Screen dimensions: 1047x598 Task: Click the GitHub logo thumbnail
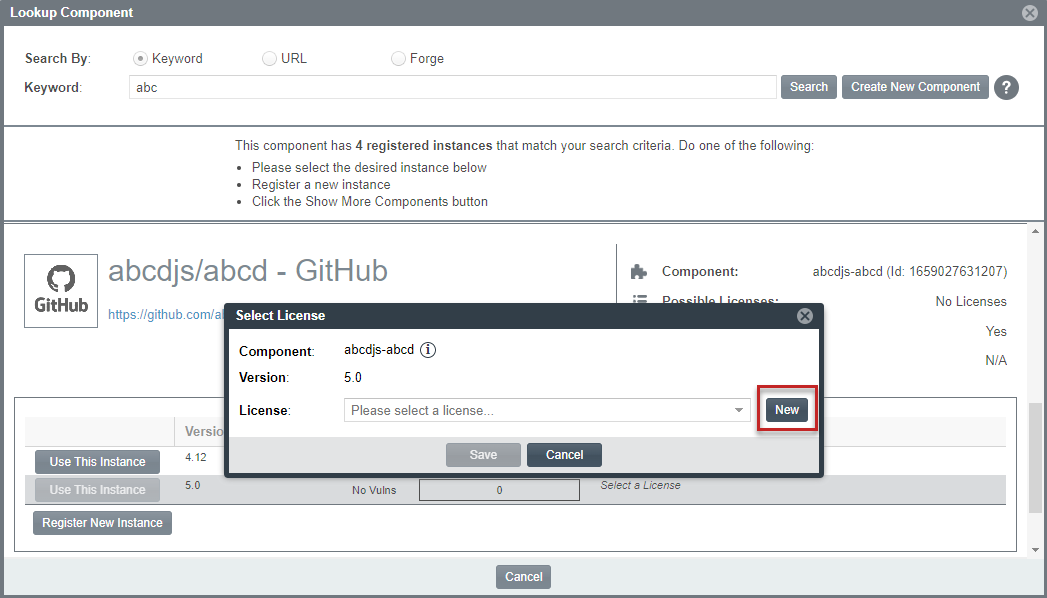[61, 290]
